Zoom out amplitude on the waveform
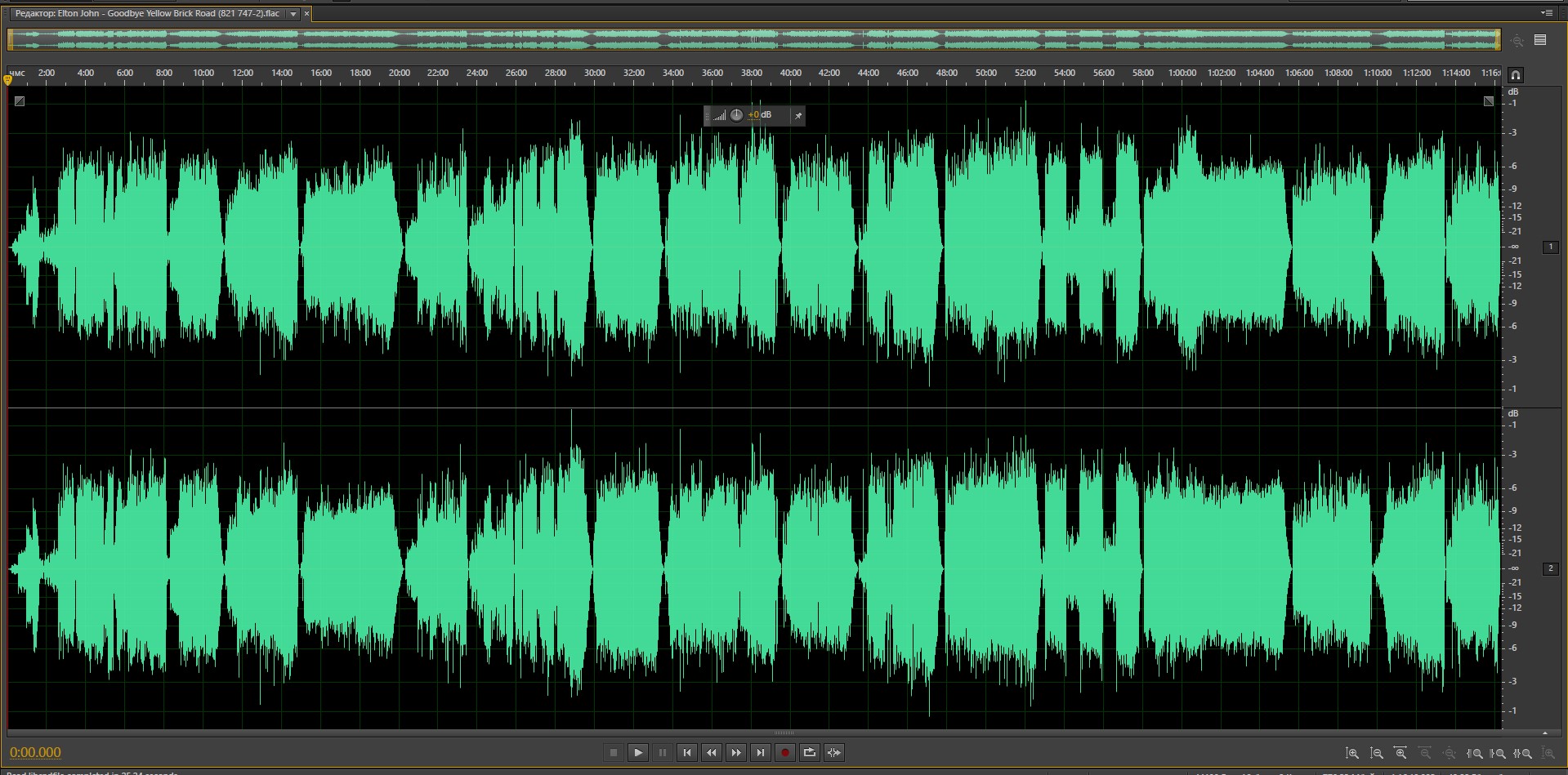The image size is (1568, 775). (1377, 753)
